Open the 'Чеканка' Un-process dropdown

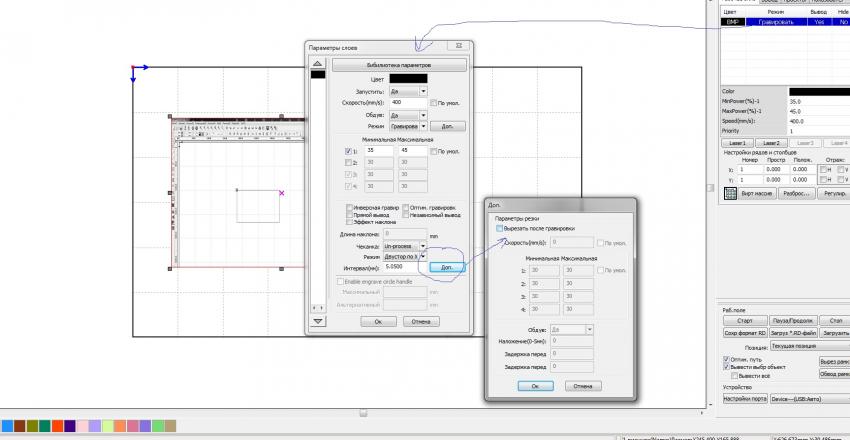[x=423, y=245]
